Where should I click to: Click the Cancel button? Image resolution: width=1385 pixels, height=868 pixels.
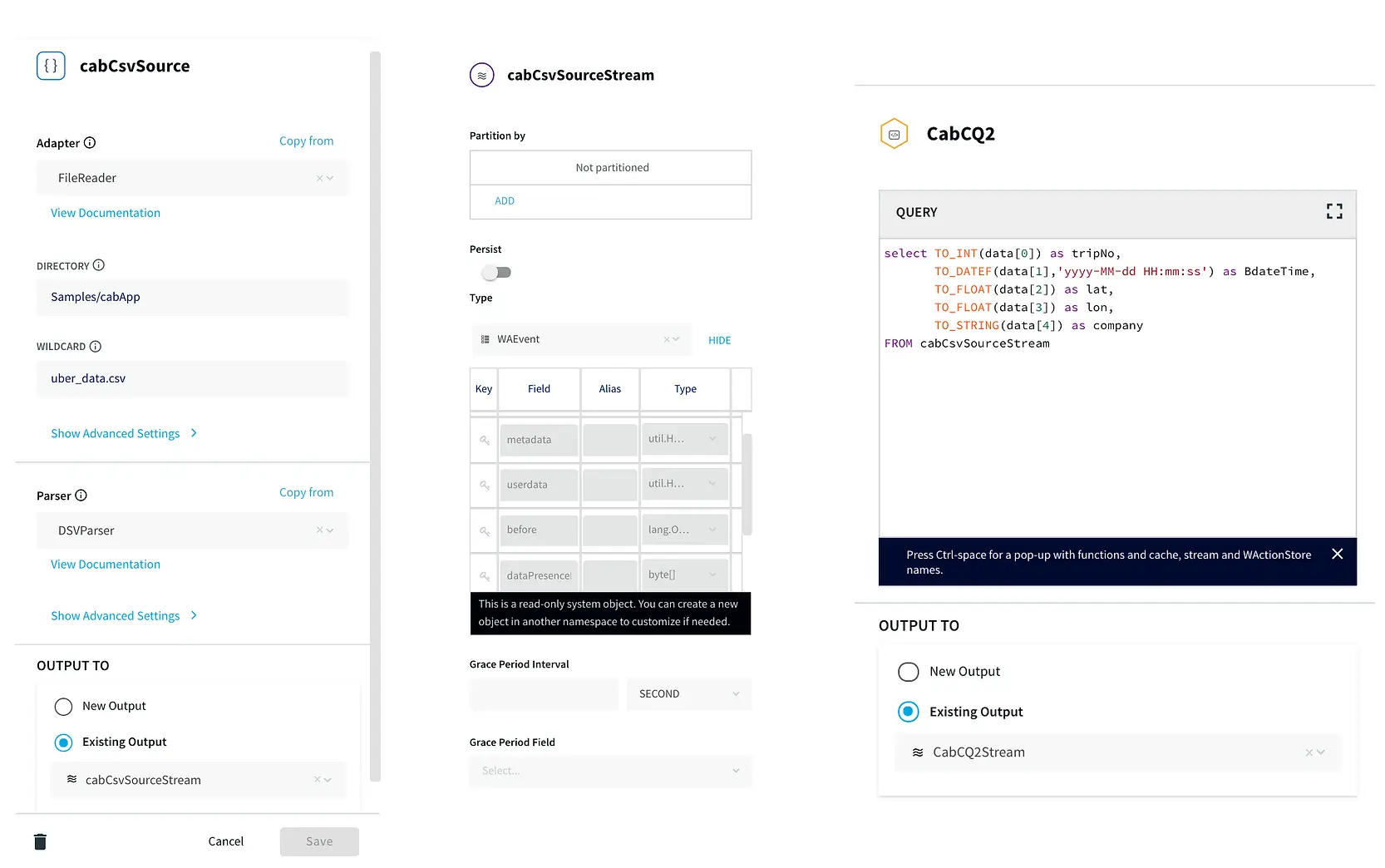click(x=225, y=841)
